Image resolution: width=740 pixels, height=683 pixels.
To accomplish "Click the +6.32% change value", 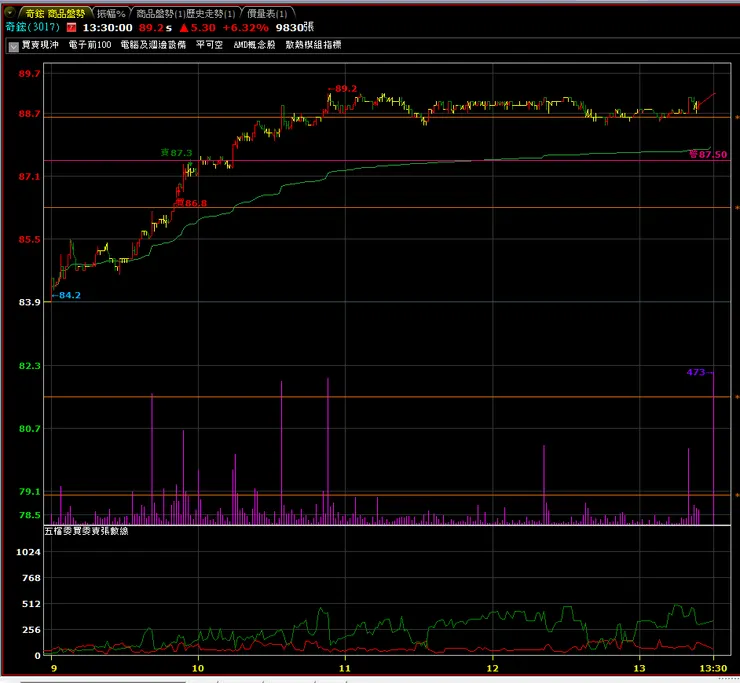I will (x=245, y=28).
